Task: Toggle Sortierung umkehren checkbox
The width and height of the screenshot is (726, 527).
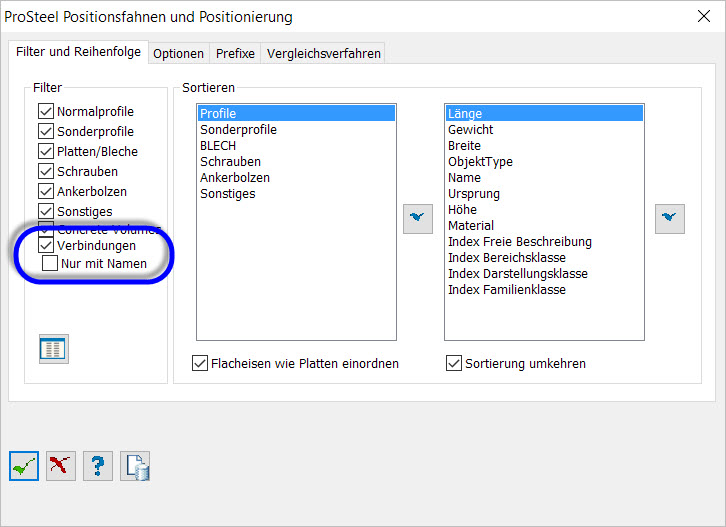Action: [x=454, y=363]
